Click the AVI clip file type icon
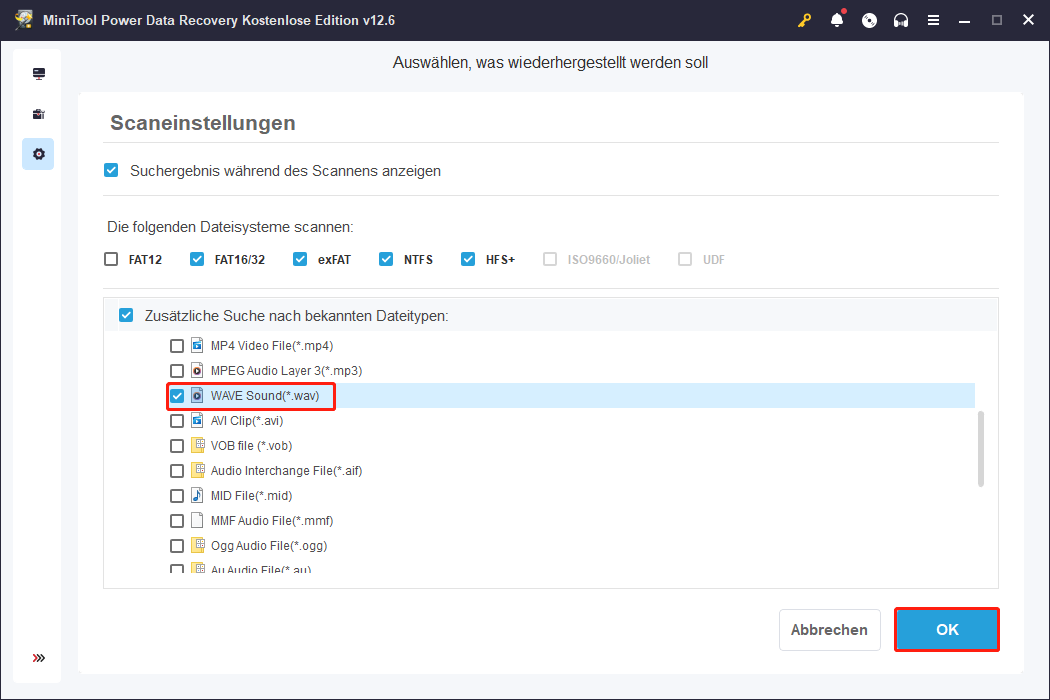This screenshot has height=700, width=1050. point(198,420)
